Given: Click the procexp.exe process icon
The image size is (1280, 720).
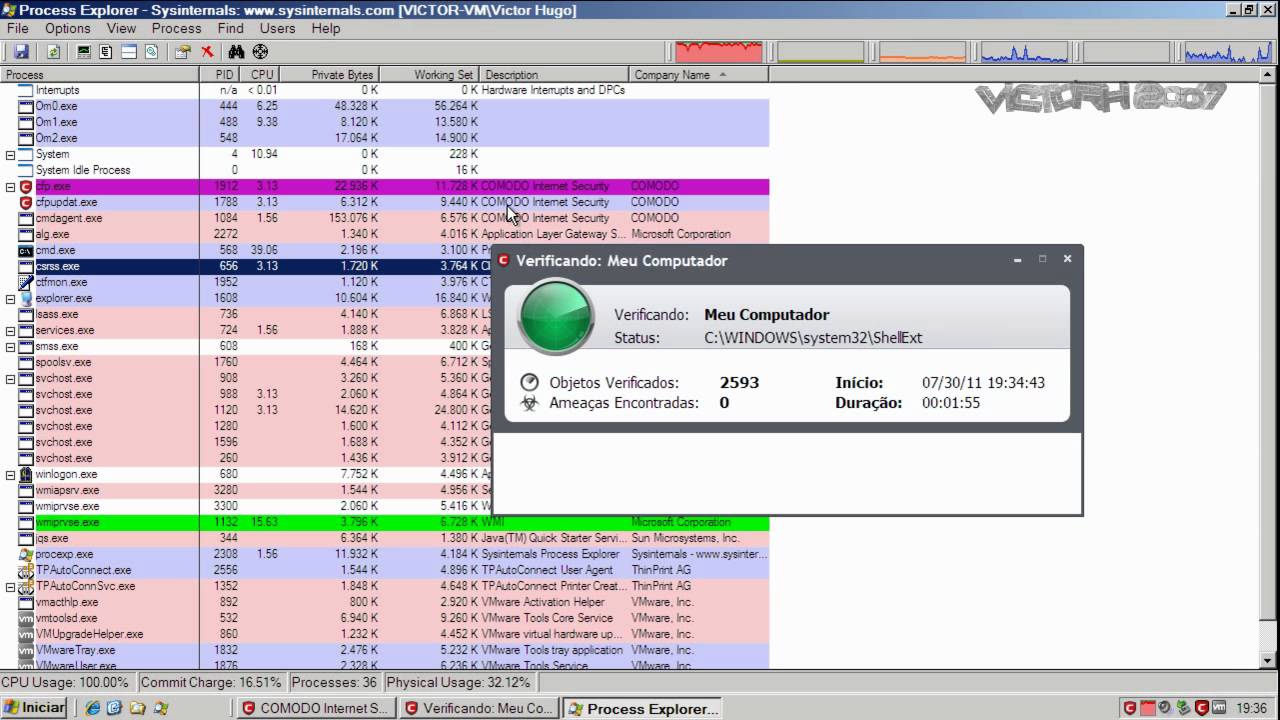Looking at the screenshot, I should click(x=26, y=554).
